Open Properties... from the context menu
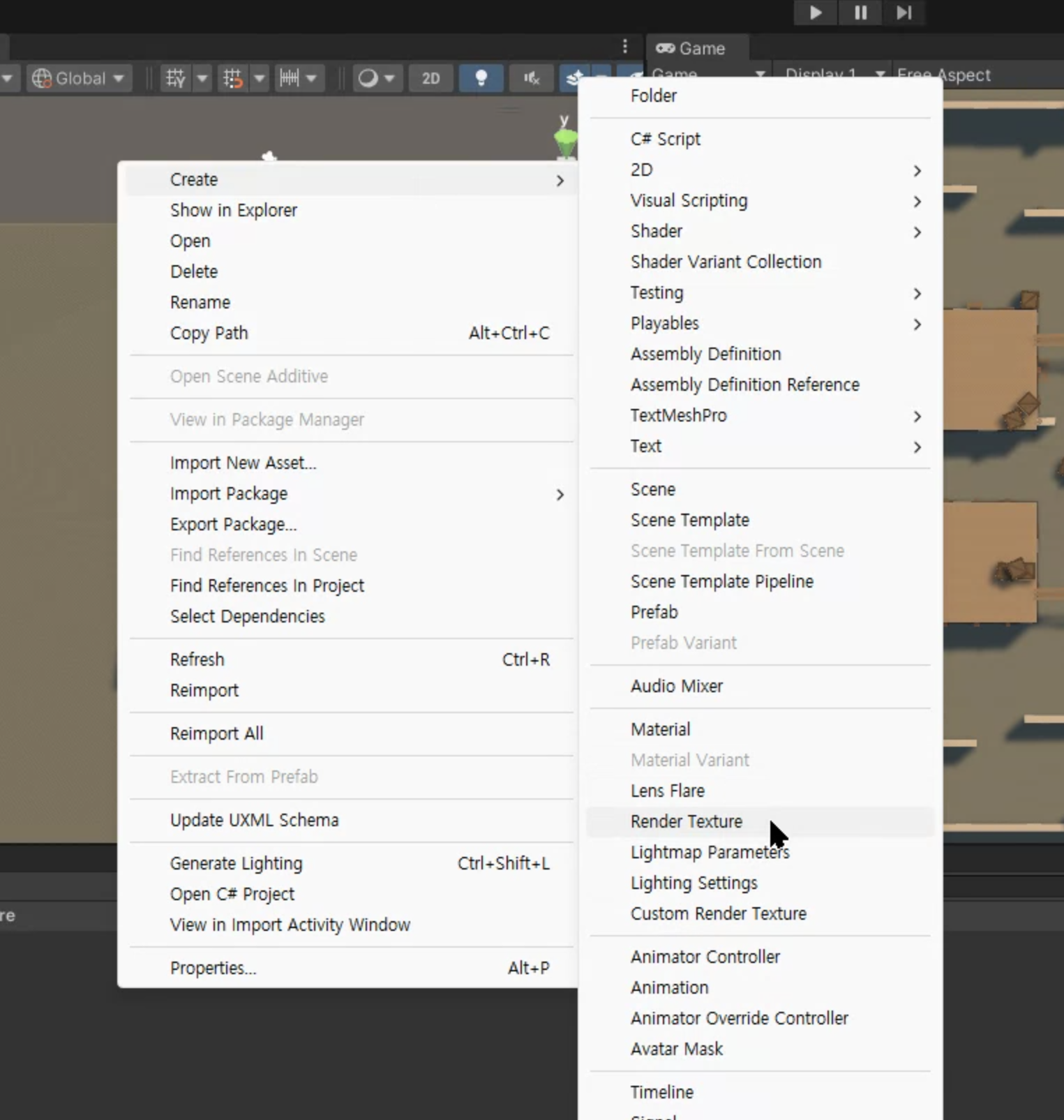Image resolution: width=1064 pixels, height=1120 pixels. (x=352, y=968)
